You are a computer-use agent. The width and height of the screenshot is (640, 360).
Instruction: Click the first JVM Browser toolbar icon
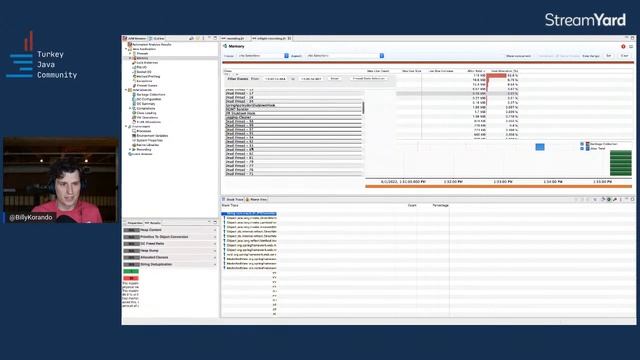(191, 38)
